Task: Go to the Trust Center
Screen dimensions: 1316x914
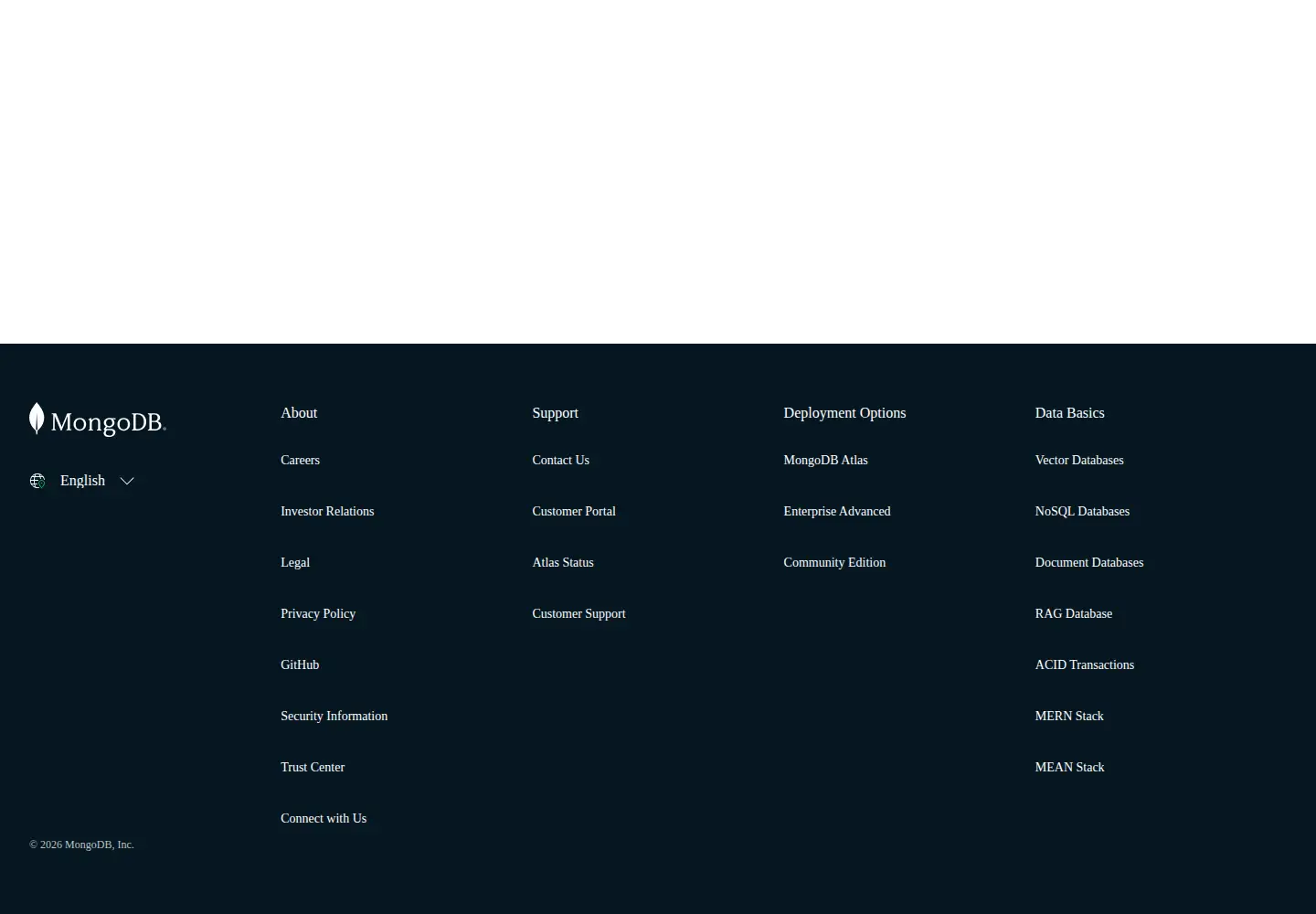Action: pos(313,767)
